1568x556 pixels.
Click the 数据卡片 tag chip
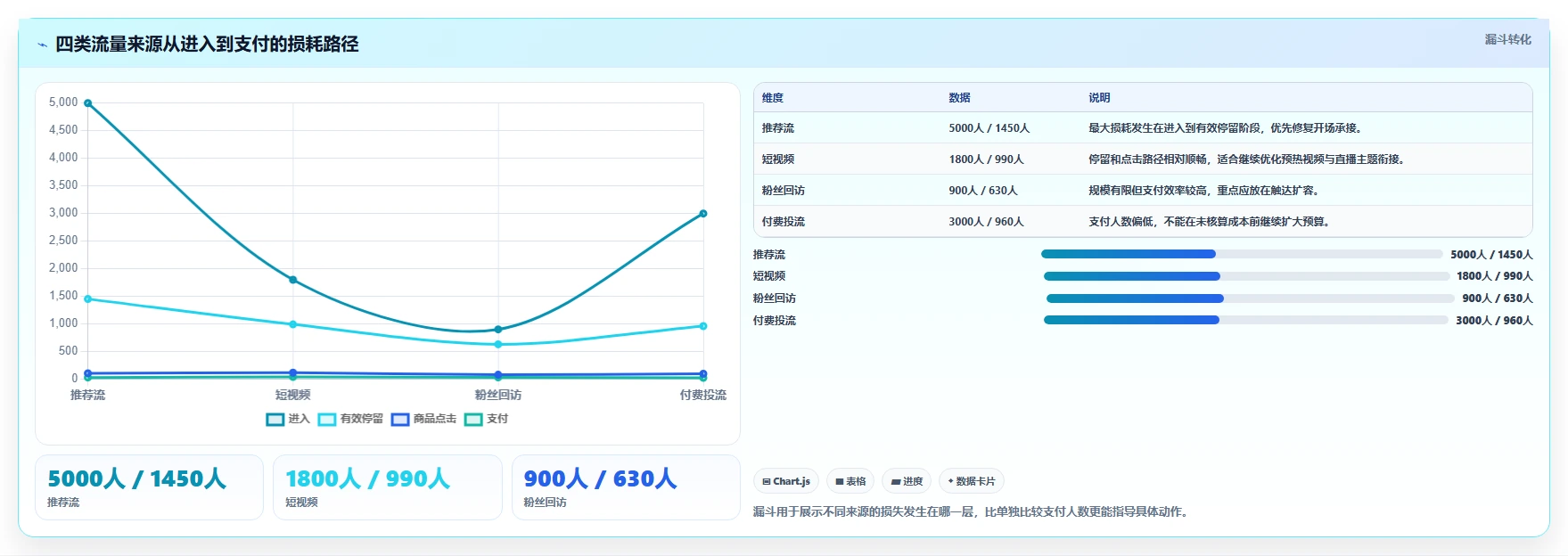972,481
